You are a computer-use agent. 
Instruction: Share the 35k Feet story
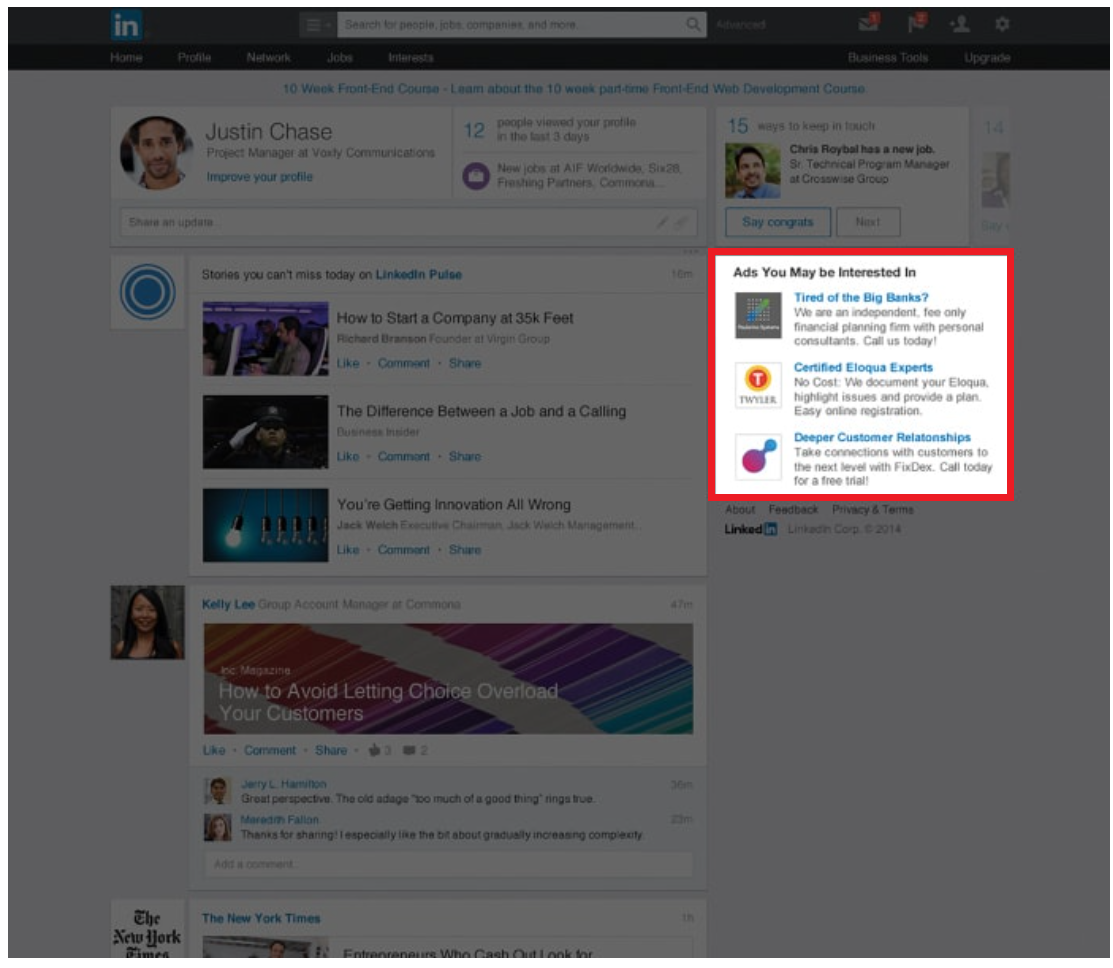(x=464, y=363)
